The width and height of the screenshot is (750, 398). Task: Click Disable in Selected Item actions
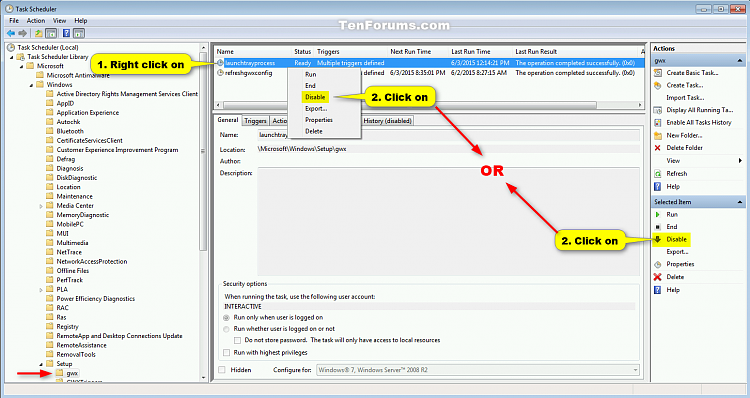[x=676, y=239]
